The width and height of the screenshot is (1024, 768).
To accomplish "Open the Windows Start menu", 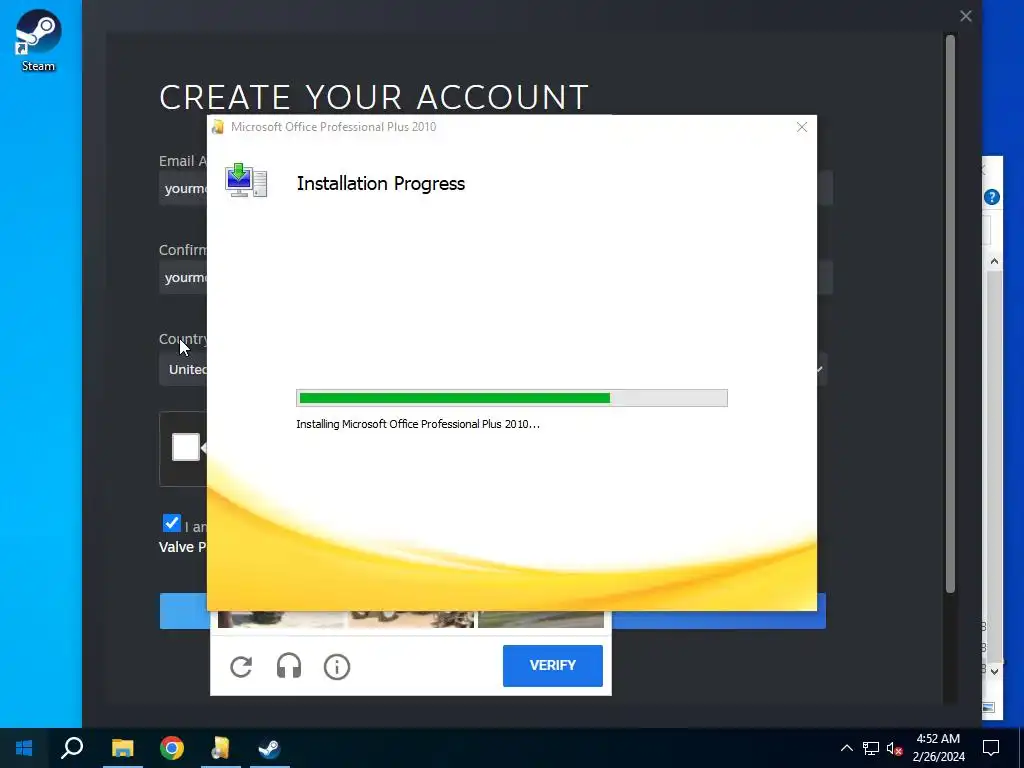I will [x=24, y=748].
